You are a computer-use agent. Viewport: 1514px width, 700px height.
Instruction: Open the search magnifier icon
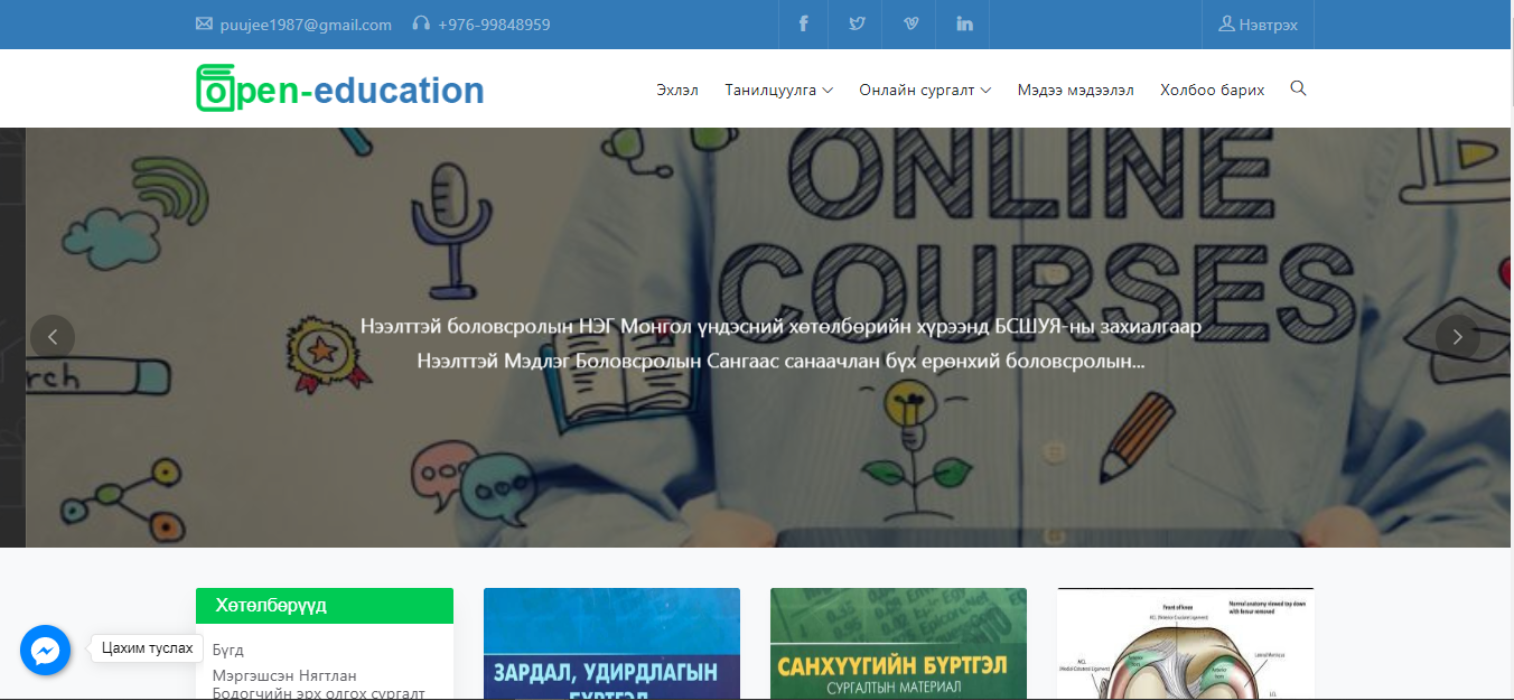tap(1298, 88)
